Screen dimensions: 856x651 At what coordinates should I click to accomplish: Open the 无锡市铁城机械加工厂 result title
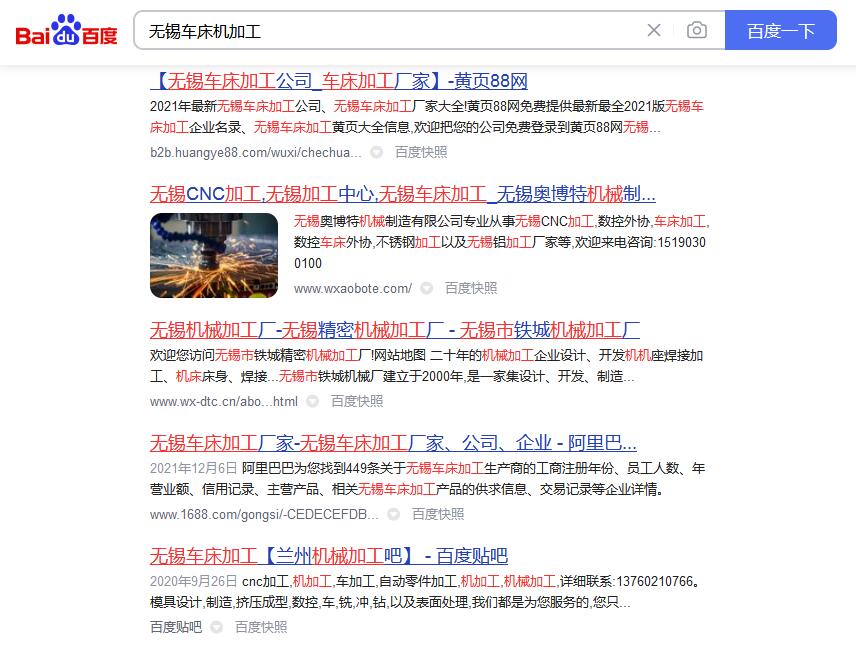pos(395,330)
